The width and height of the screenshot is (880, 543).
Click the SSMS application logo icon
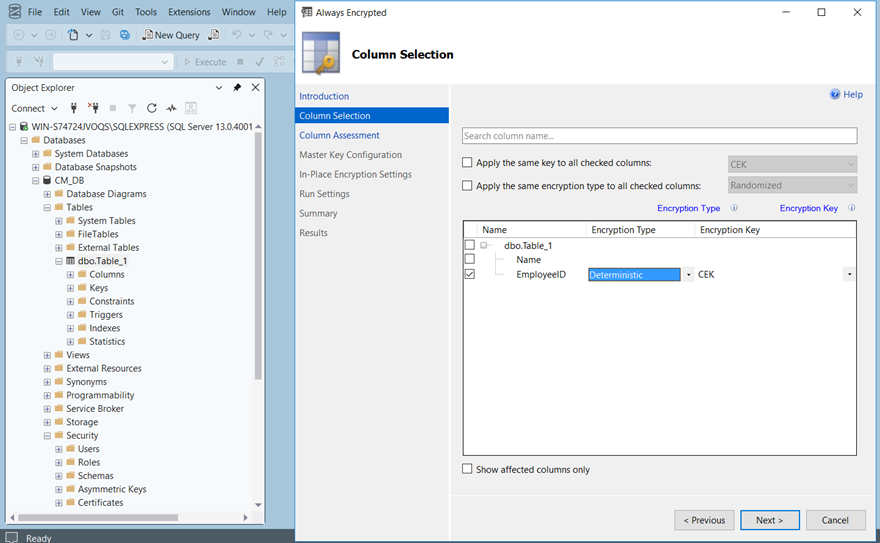tap(15, 11)
